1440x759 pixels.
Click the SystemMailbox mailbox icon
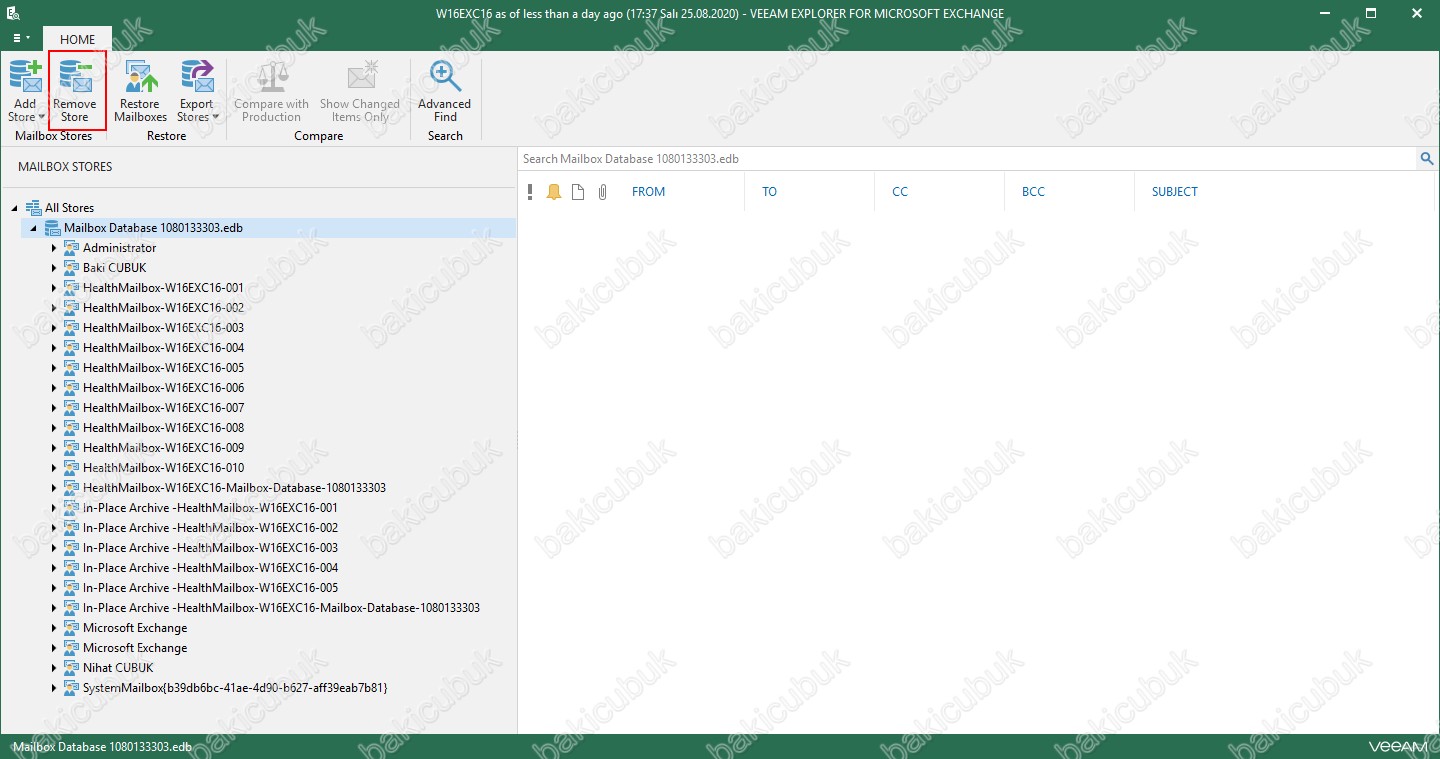coord(71,688)
